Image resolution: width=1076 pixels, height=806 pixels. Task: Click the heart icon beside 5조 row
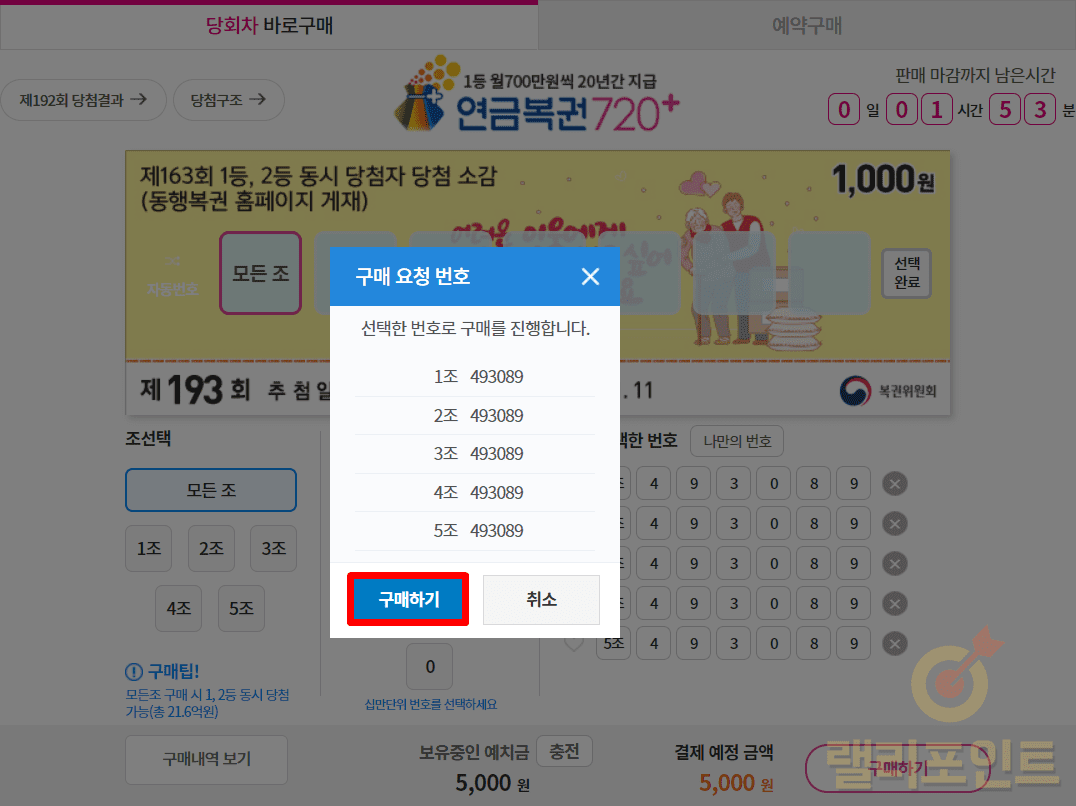pos(574,643)
